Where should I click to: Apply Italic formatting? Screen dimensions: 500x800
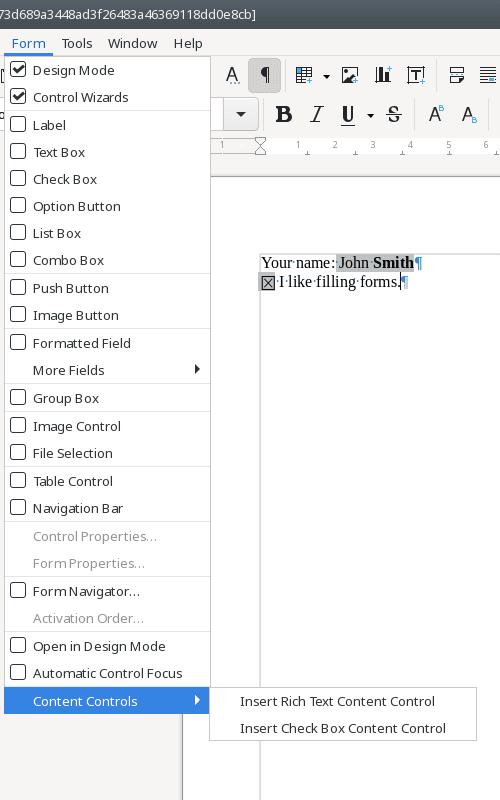point(317,114)
